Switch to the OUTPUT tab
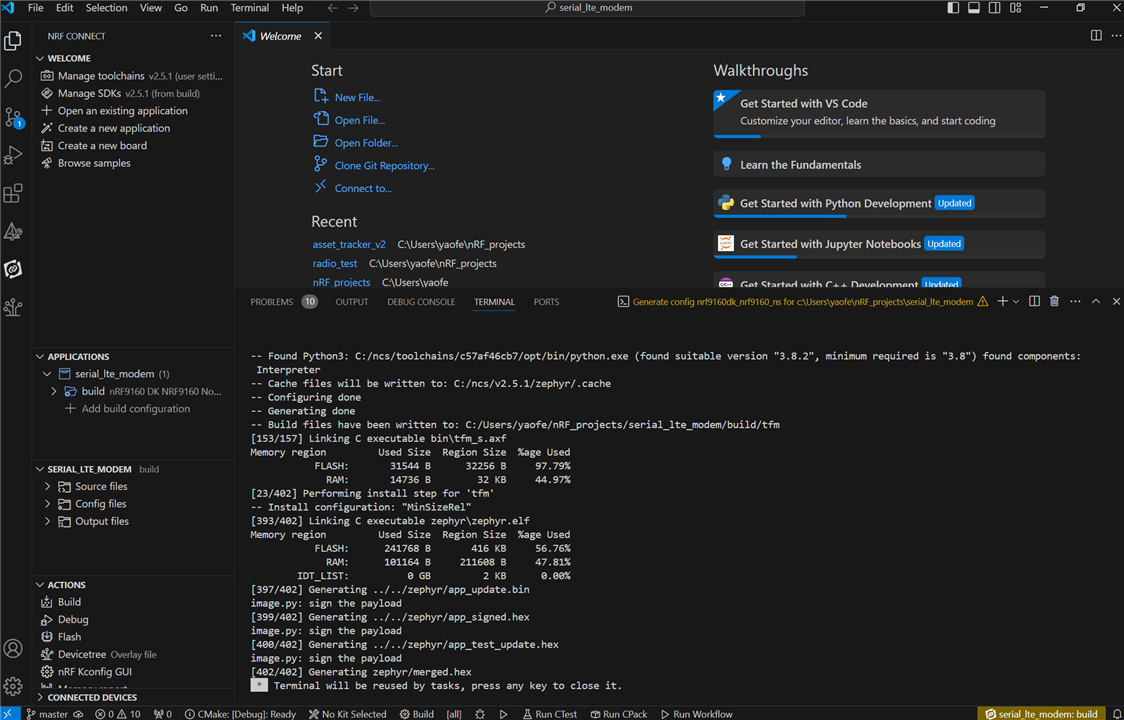 (x=352, y=302)
